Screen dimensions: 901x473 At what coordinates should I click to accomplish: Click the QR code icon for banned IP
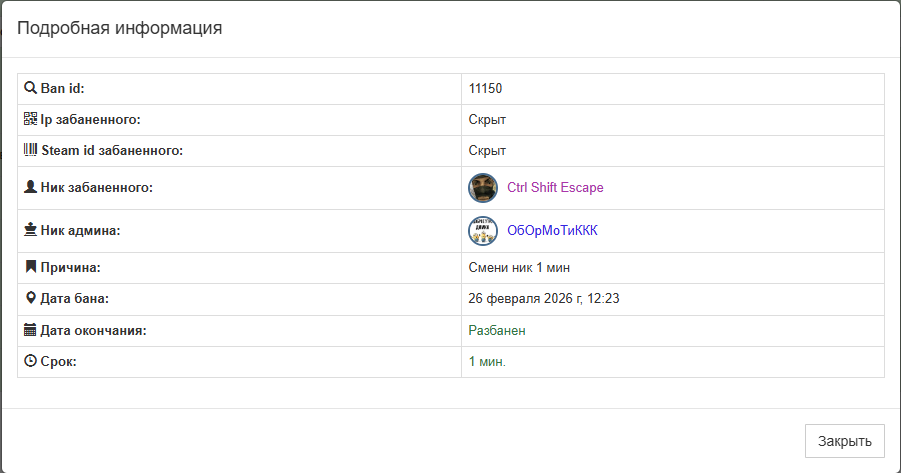coord(30,119)
